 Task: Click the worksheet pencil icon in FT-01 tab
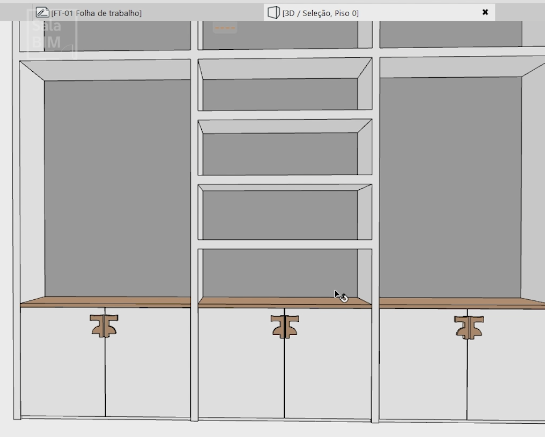pos(42,13)
